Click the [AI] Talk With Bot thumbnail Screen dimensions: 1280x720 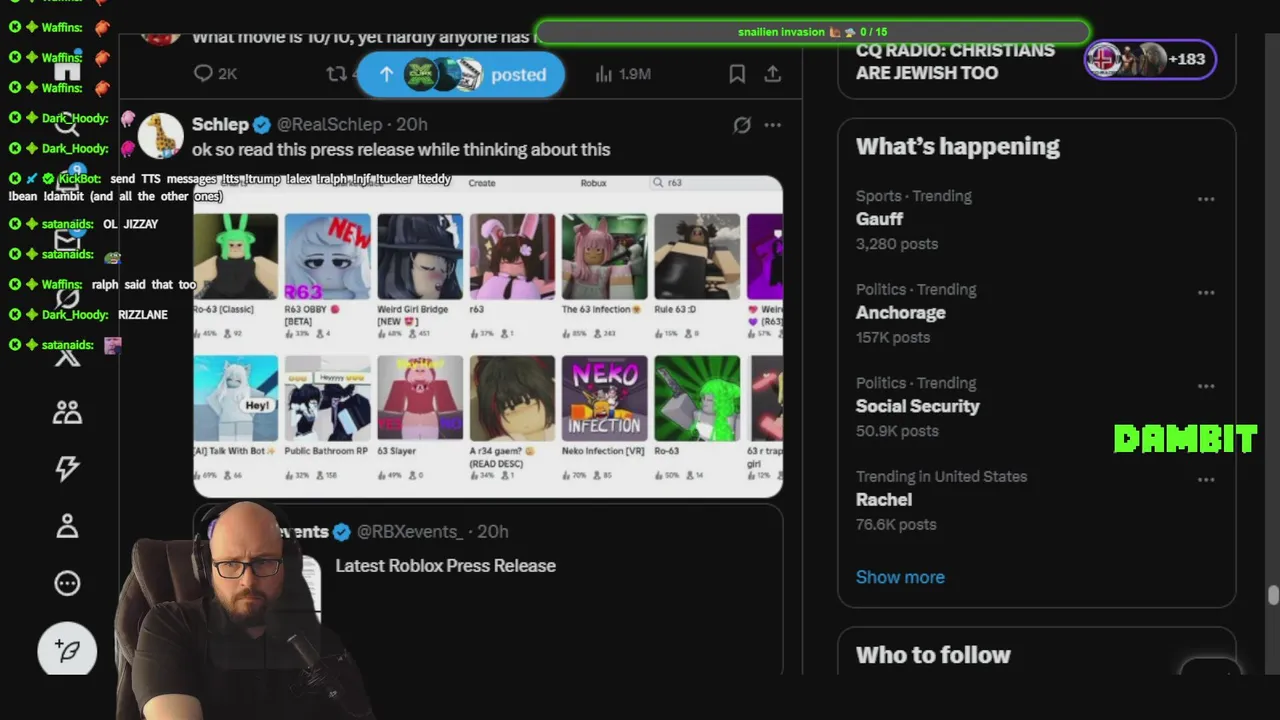click(x=236, y=398)
